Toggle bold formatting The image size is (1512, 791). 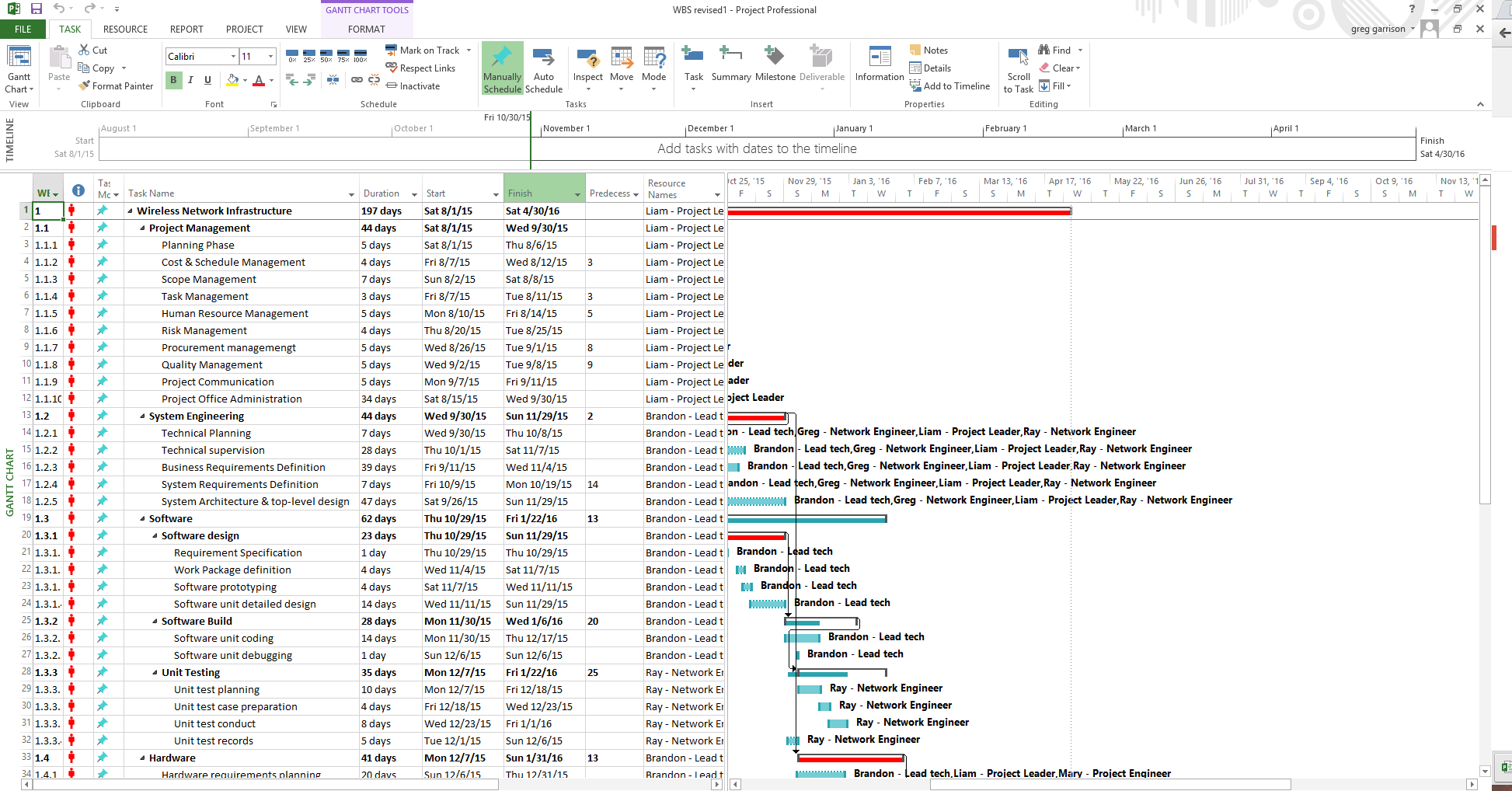tap(173, 79)
